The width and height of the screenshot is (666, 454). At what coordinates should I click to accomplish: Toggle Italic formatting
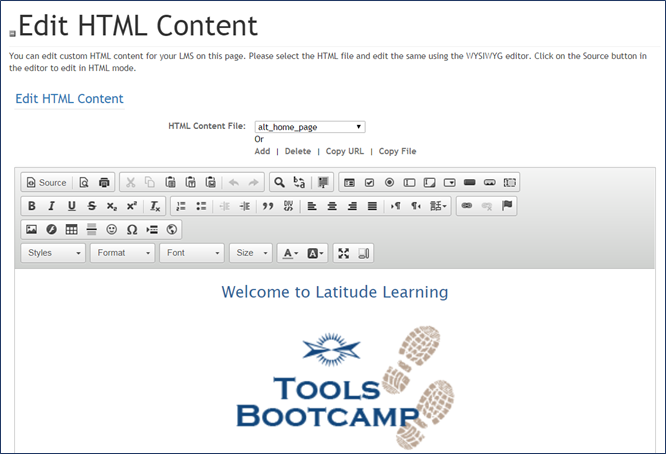coord(51,206)
